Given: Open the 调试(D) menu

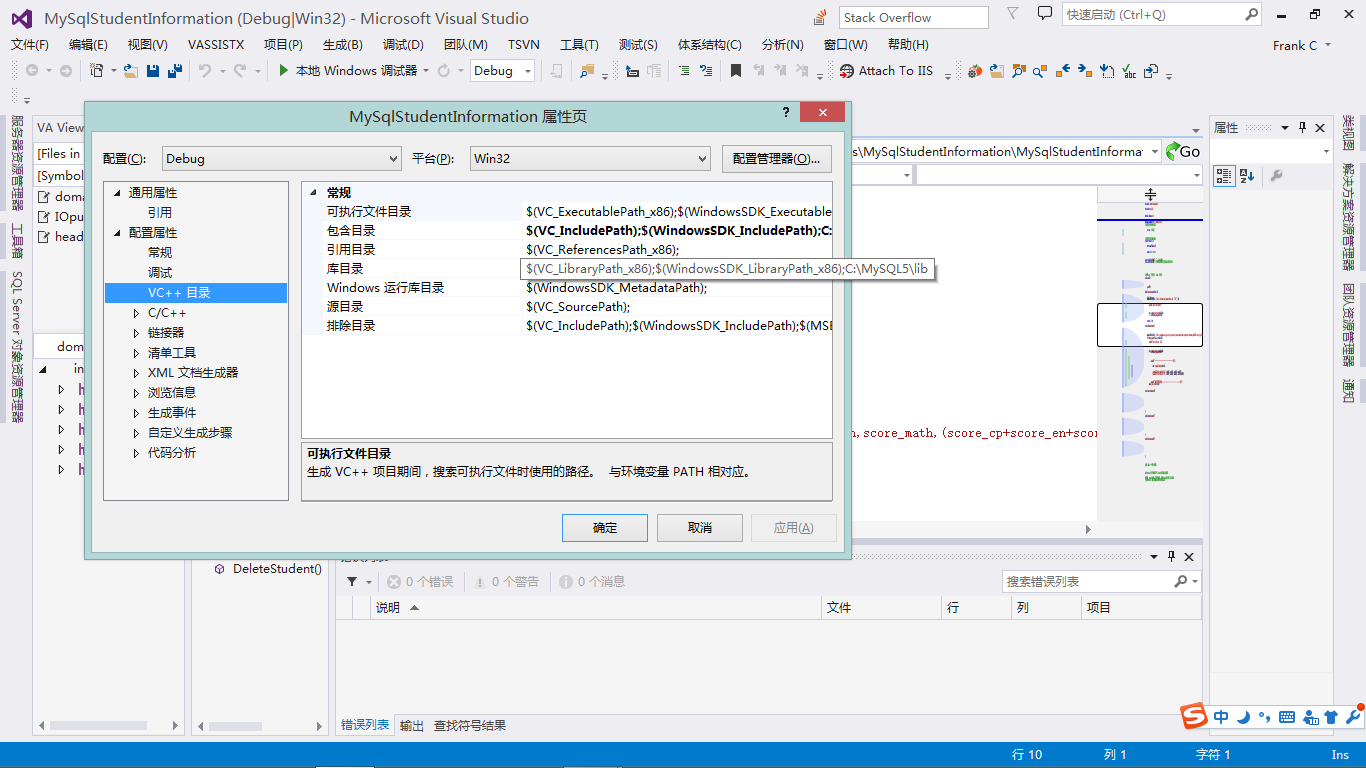Looking at the screenshot, I should coord(403,45).
